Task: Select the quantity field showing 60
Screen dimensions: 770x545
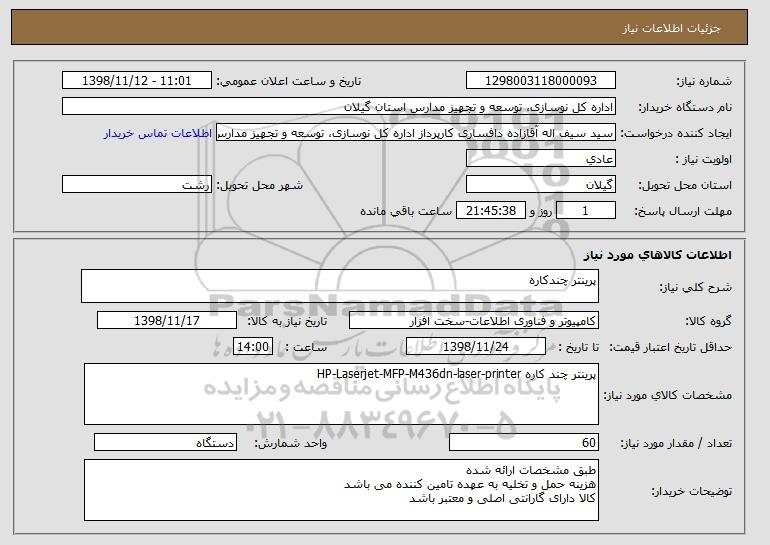Action: point(524,442)
